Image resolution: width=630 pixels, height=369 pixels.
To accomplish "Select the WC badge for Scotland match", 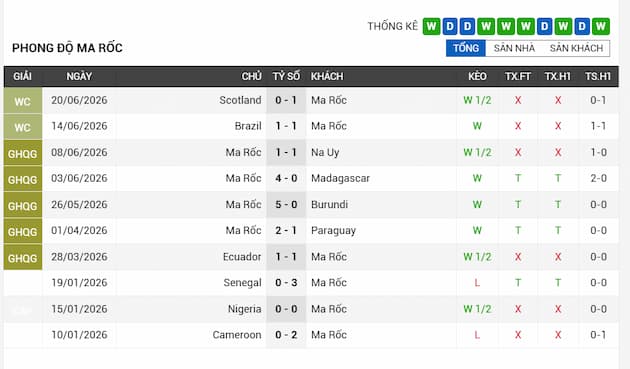I will click(22, 100).
